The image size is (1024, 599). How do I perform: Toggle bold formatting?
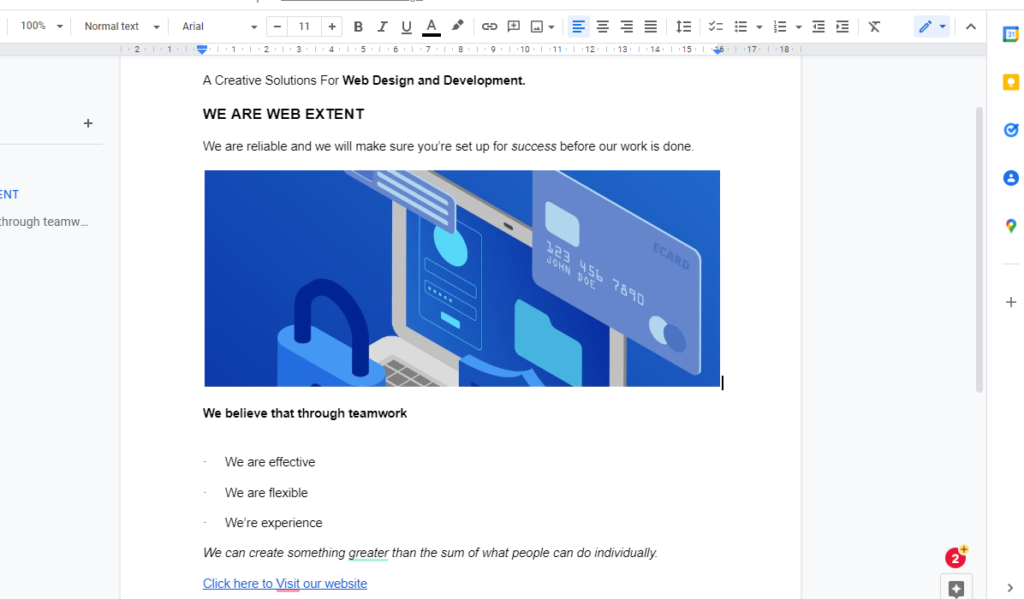click(x=358, y=27)
